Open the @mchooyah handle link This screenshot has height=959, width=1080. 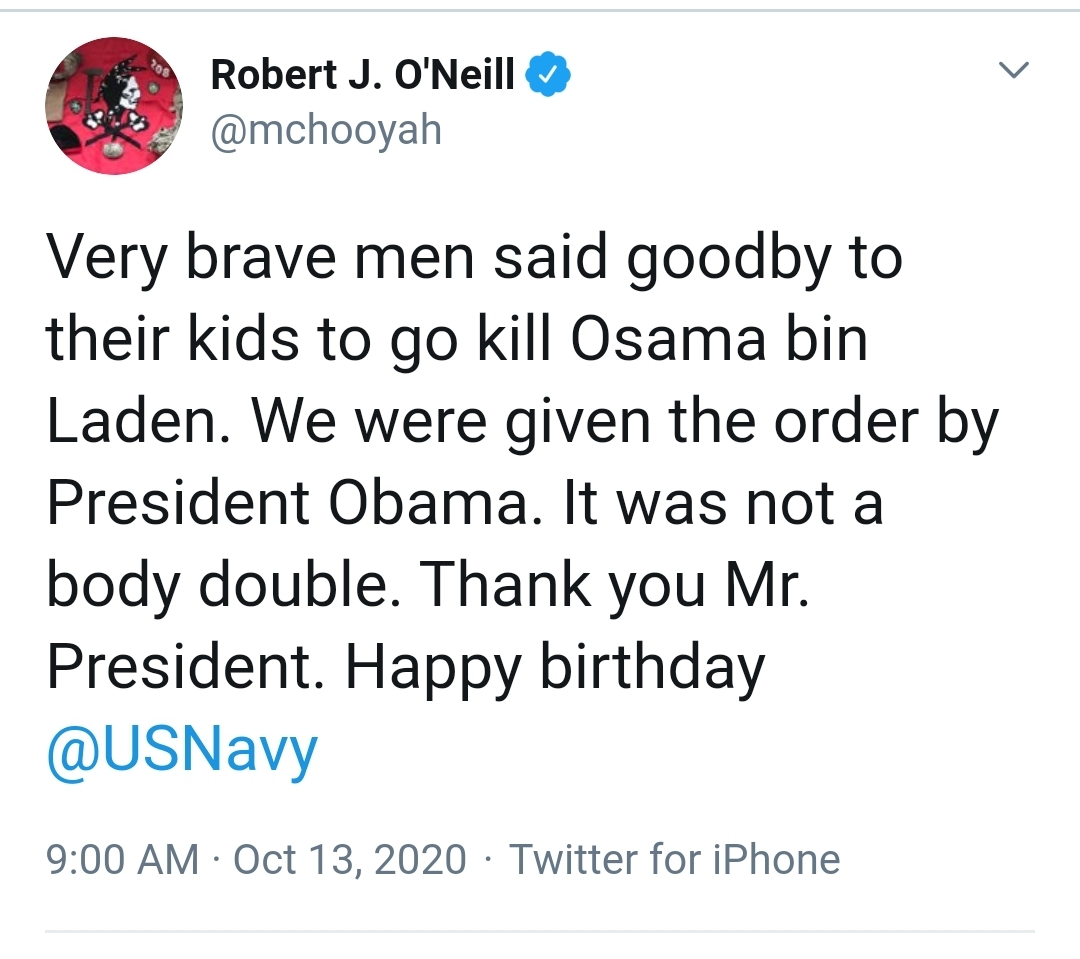point(326,130)
